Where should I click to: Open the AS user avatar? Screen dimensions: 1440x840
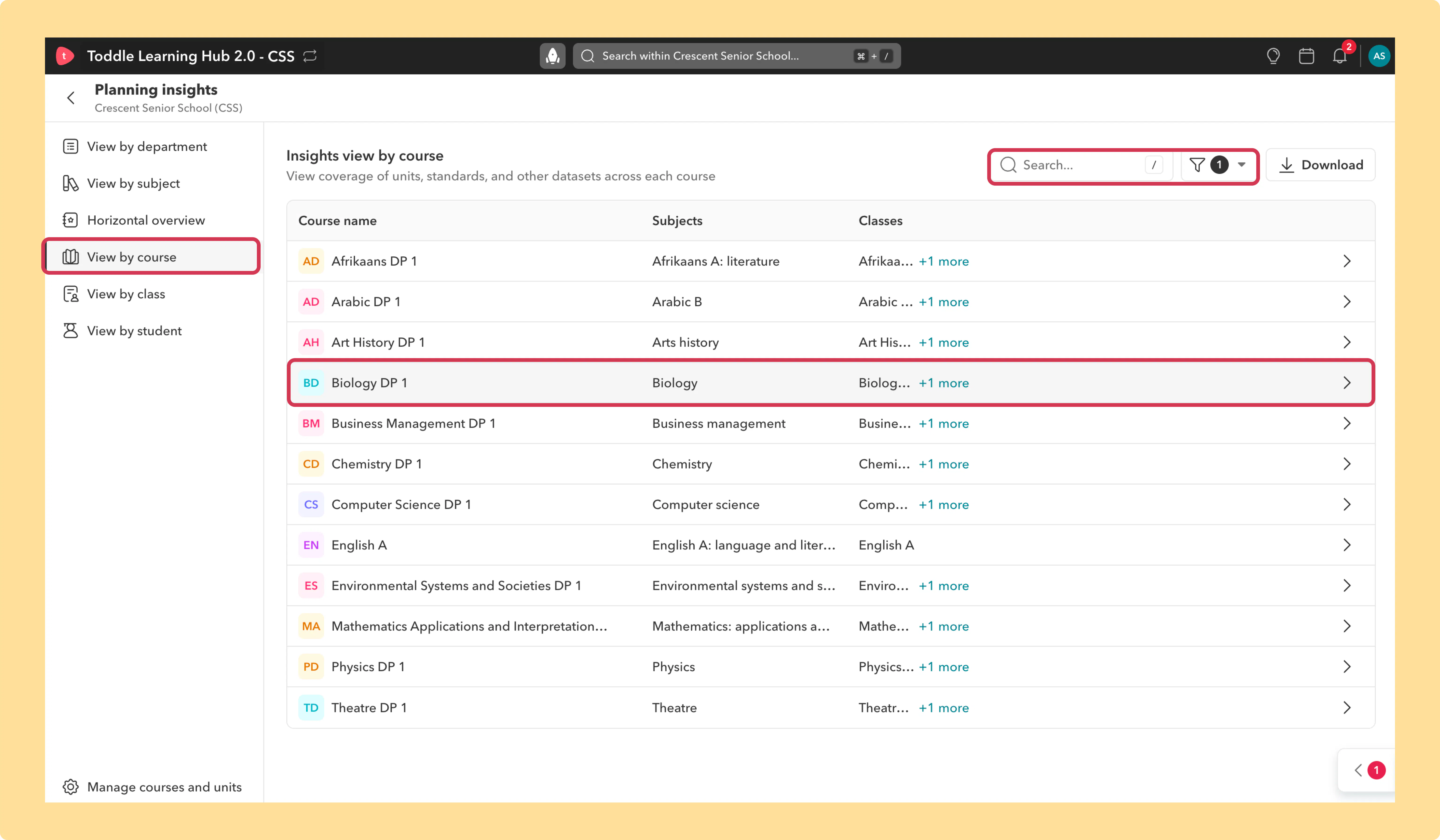pyautogui.click(x=1379, y=56)
